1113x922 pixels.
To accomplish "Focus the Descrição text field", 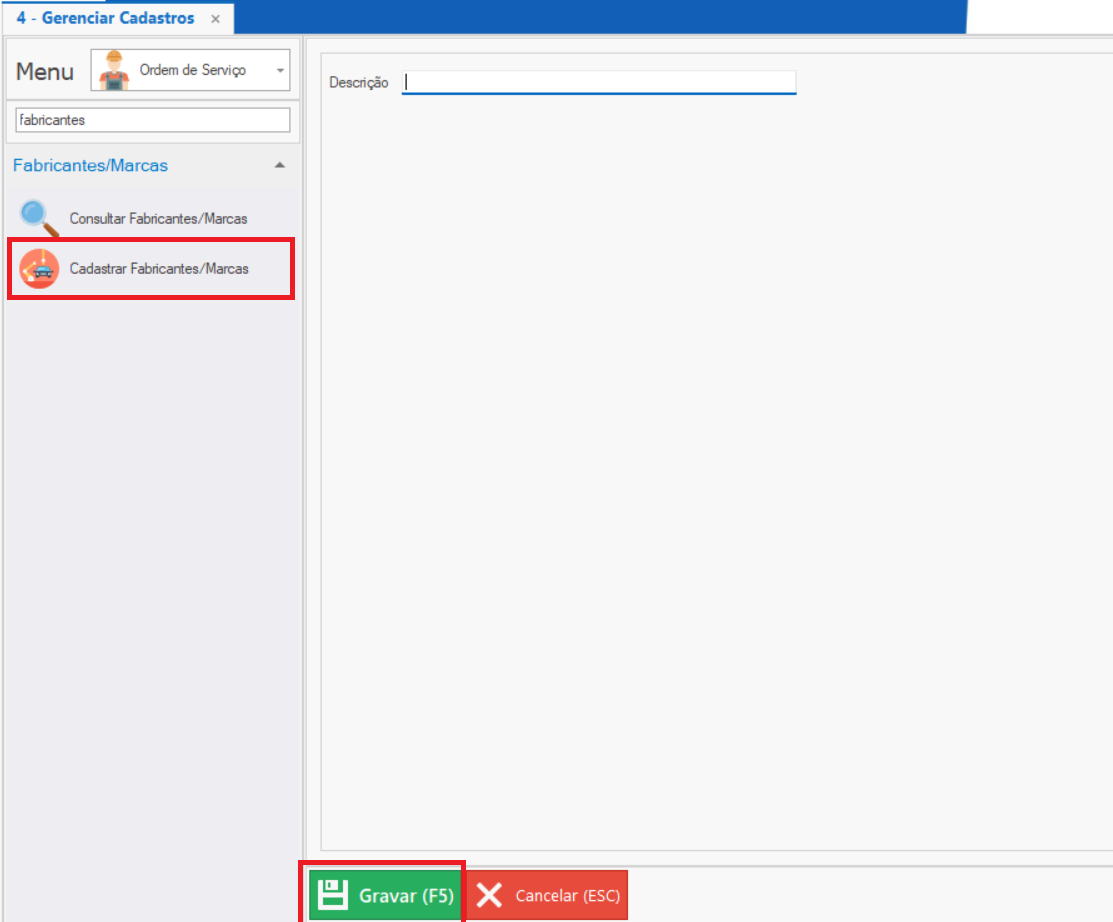I will [x=598, y=83].
